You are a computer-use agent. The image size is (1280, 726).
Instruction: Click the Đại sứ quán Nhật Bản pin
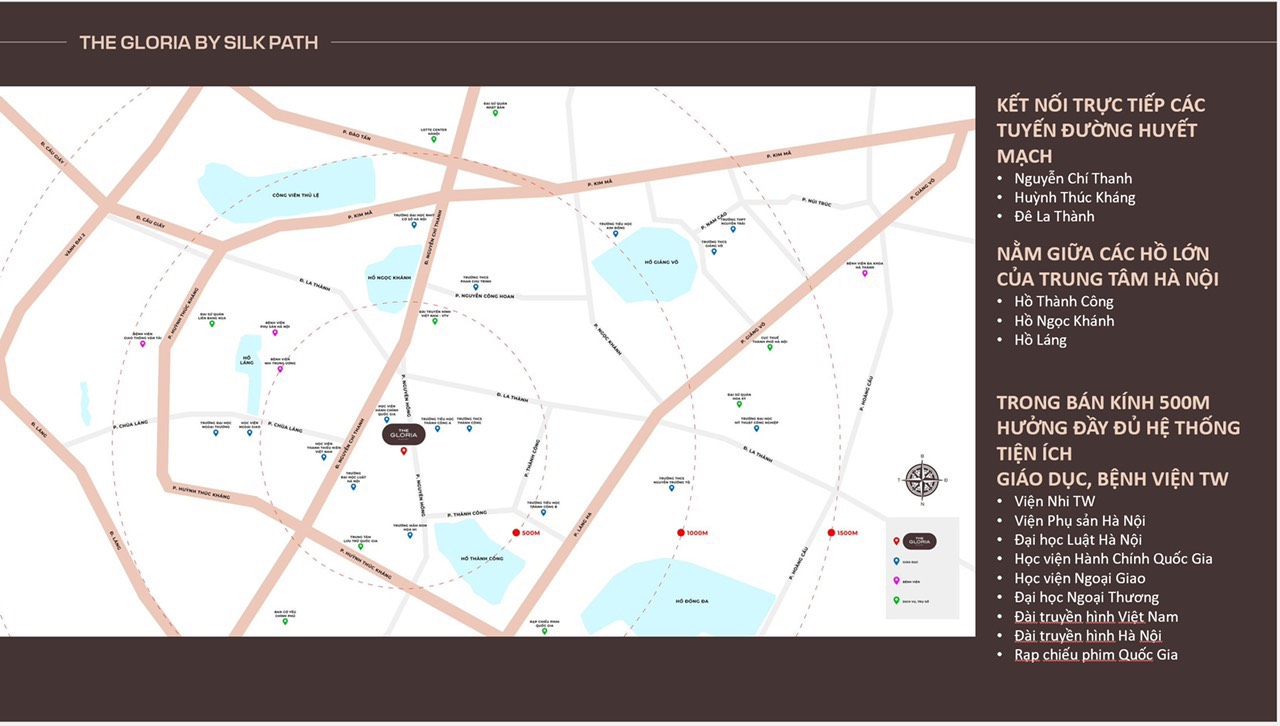pyautogui.click(x=494, y=113)
